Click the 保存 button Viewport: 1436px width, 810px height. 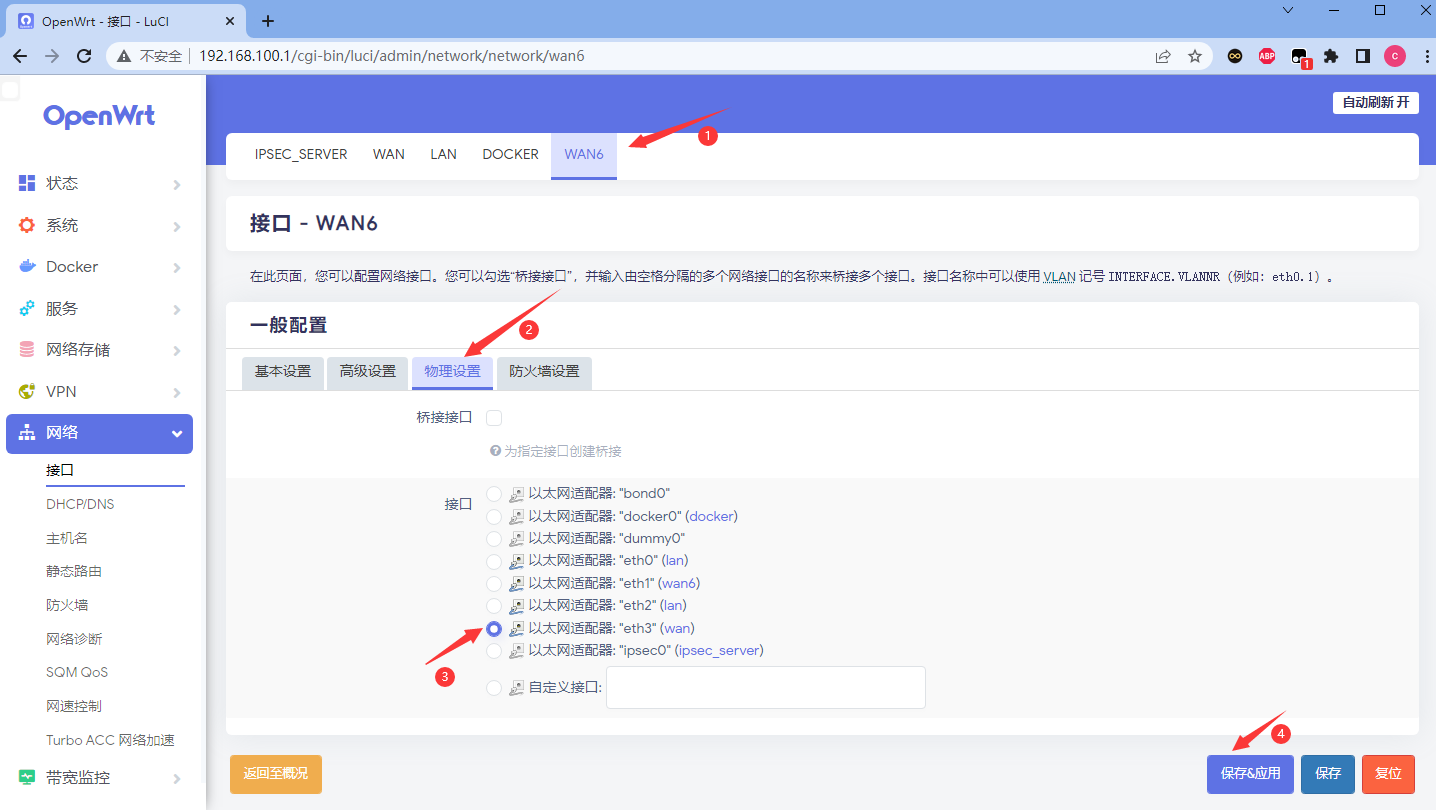tap(1328, 774)
